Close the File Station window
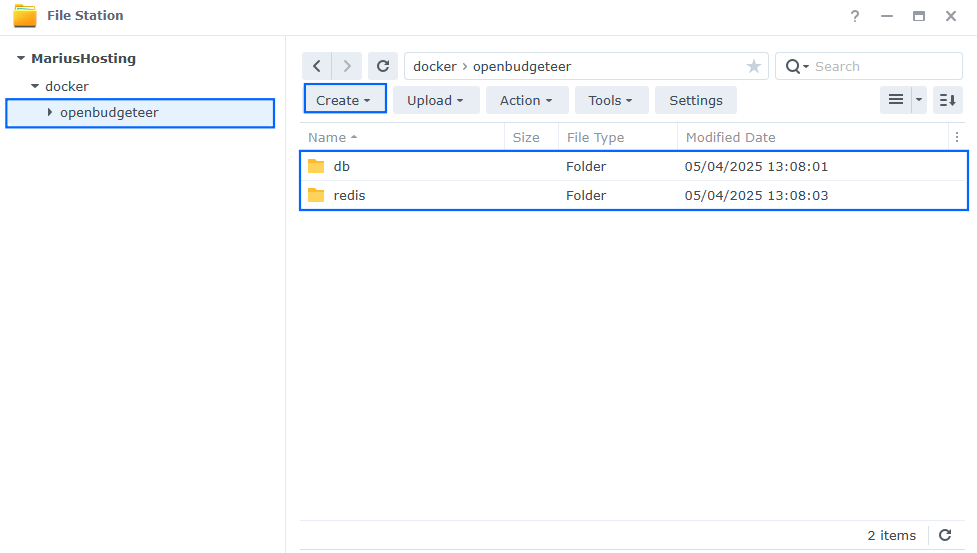This screenshot has height=553, width=977. [950, 16]
